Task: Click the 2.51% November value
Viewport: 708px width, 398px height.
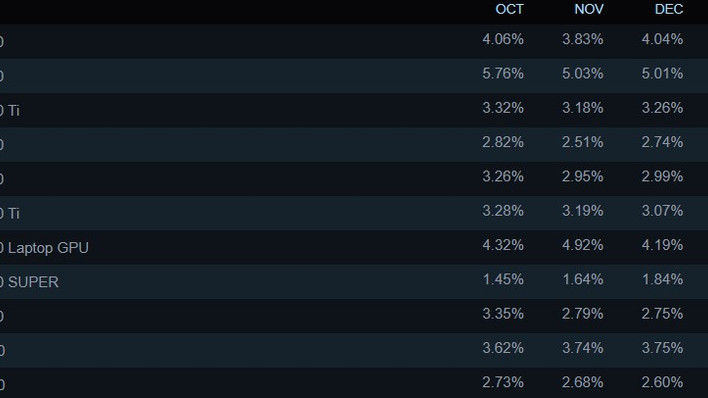Action: point(582,142)
